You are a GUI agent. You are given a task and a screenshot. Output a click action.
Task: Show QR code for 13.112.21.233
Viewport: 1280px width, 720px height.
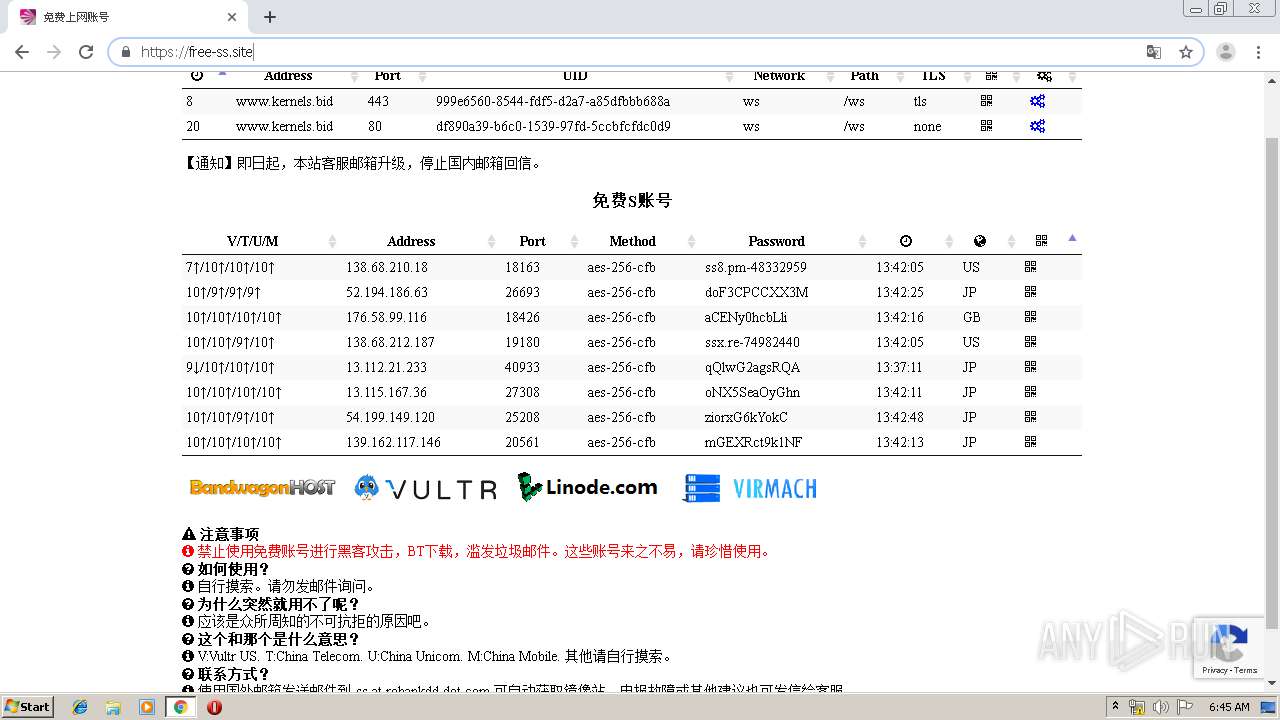coord(1030,367)
